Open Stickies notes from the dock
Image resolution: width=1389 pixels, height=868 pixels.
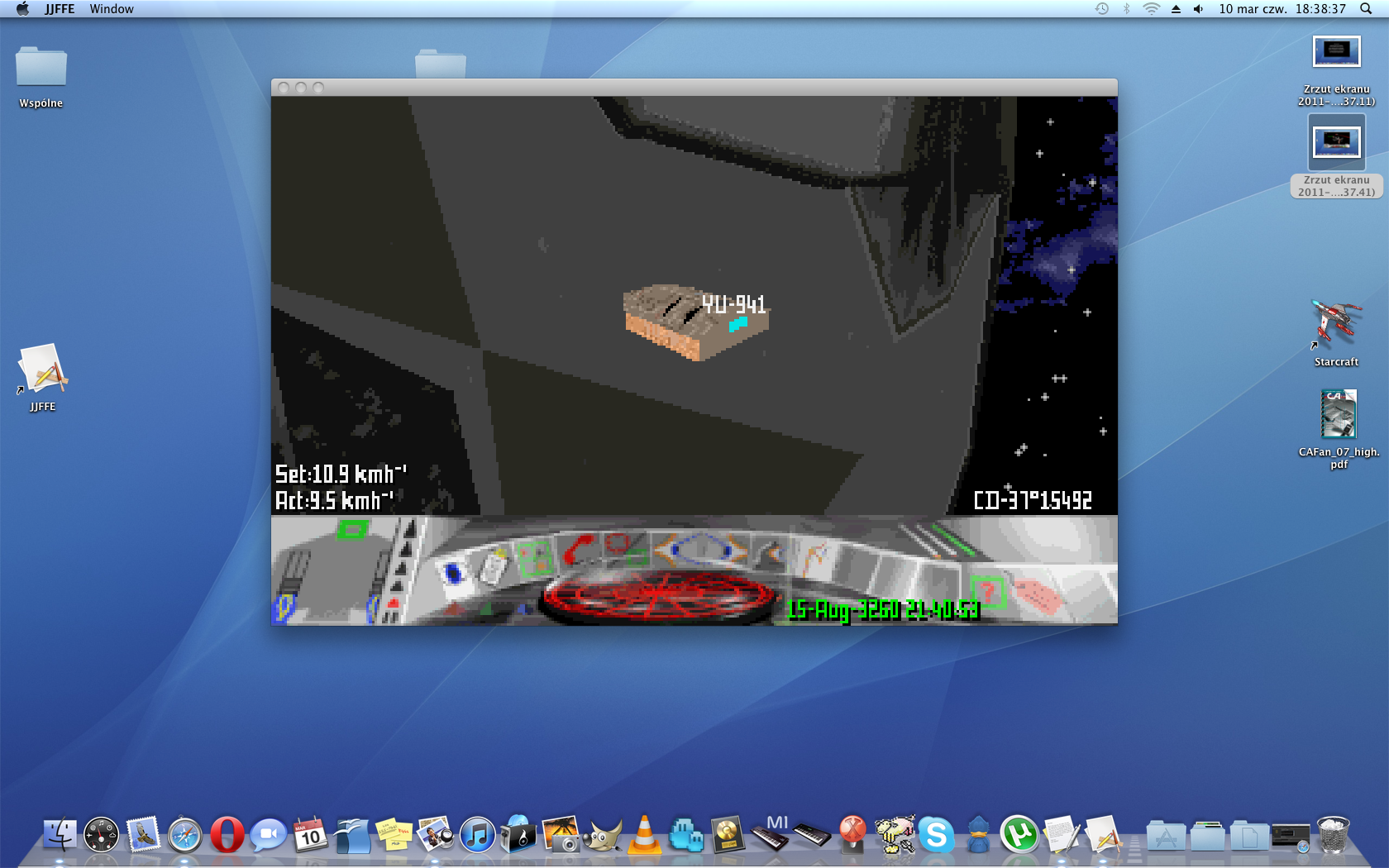coord(394,835)
